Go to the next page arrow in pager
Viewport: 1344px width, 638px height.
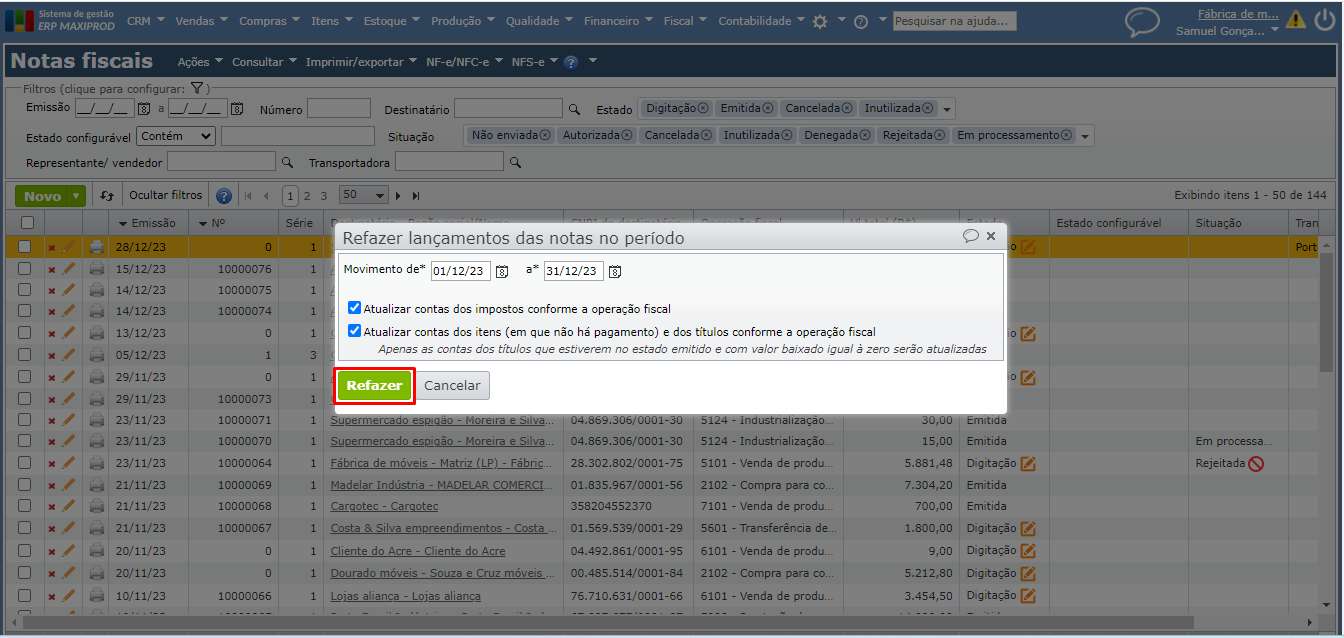pos(399,196)
